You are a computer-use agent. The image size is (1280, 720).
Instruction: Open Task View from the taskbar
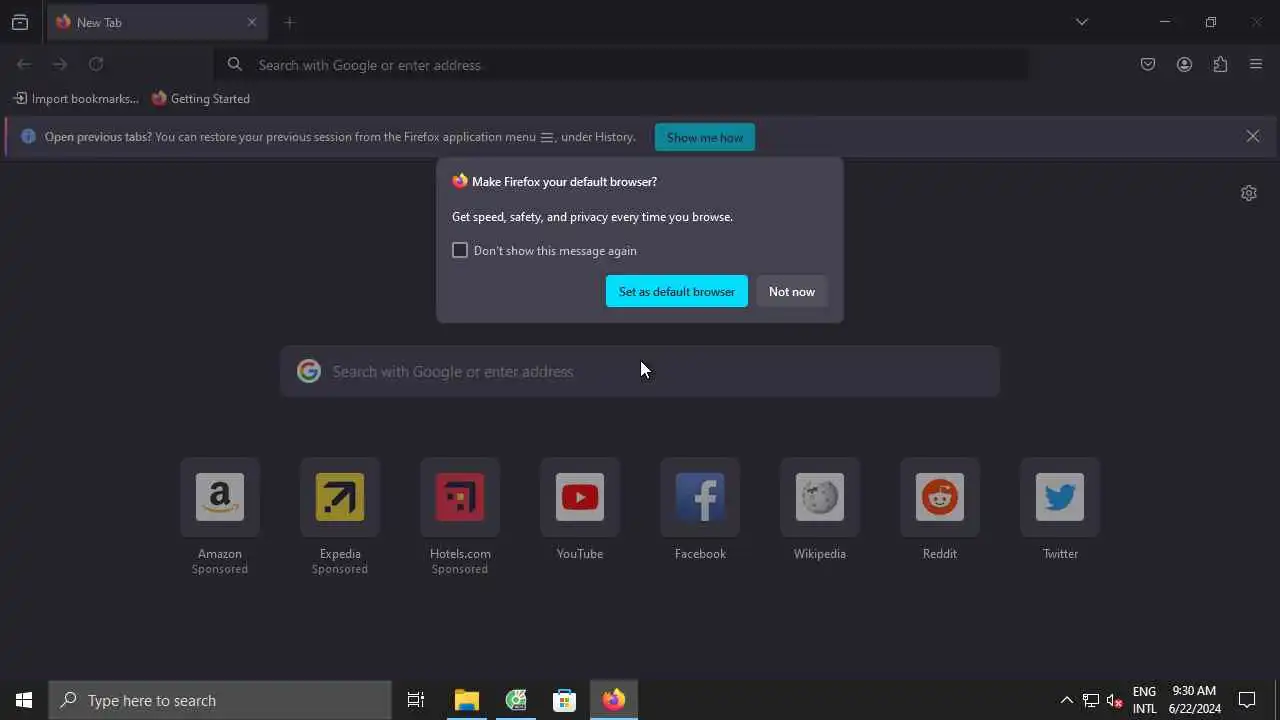pyautogui.click(x=416, y=700)
